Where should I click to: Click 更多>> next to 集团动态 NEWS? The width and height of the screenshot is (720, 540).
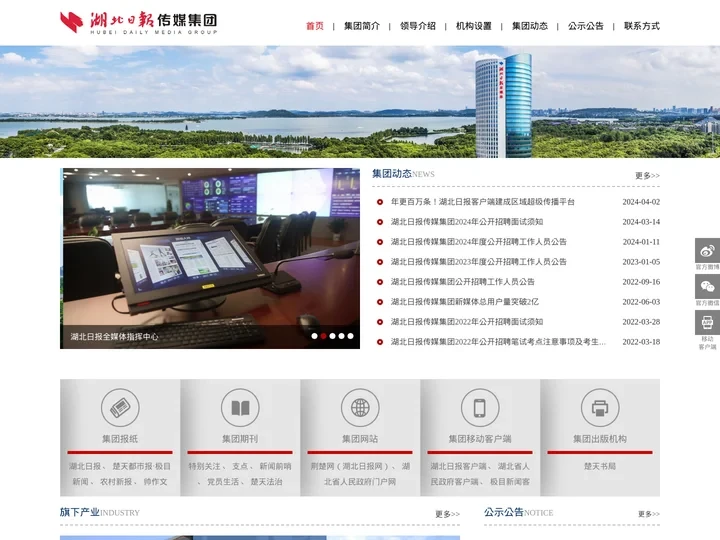(x=647, y=175)
